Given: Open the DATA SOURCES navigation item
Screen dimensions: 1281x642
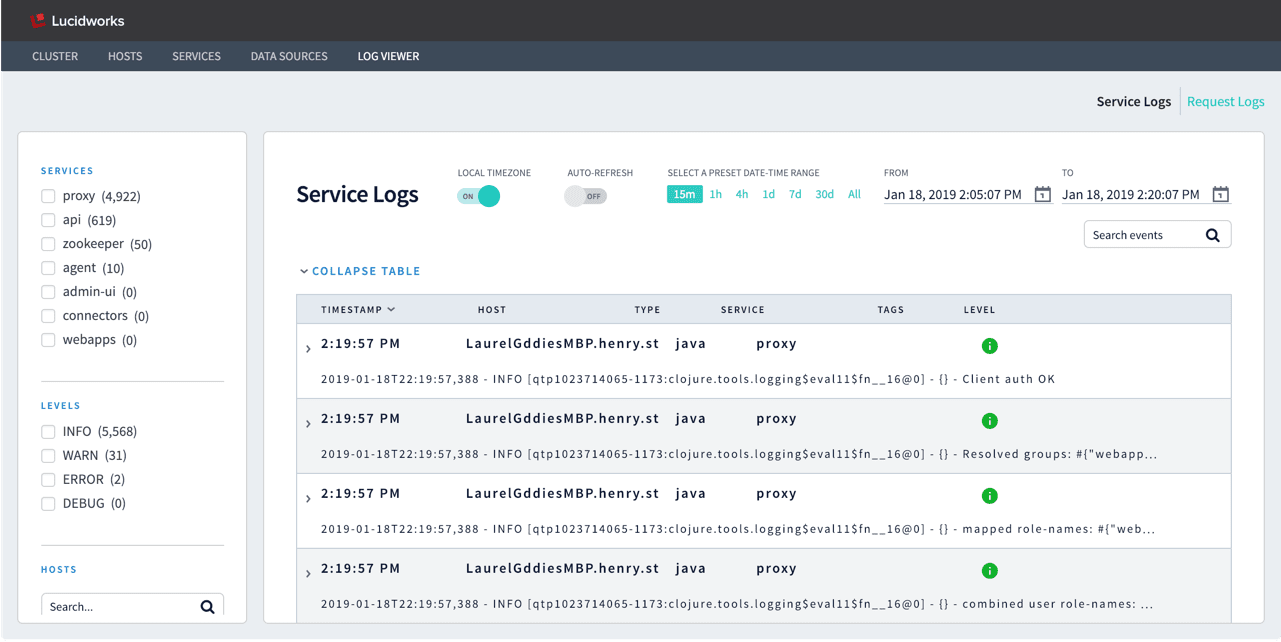Looking at the screenshot, I should pos(288,56).
